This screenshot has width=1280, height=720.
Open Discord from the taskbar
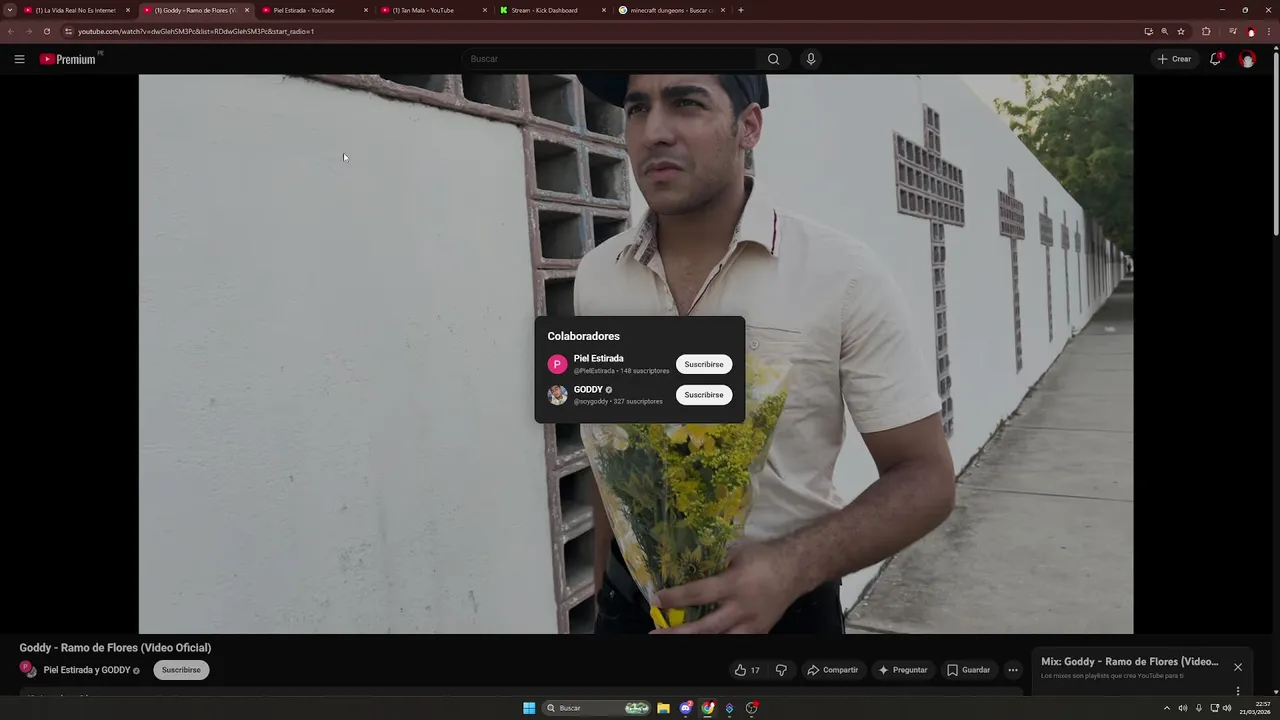point(686,708)
